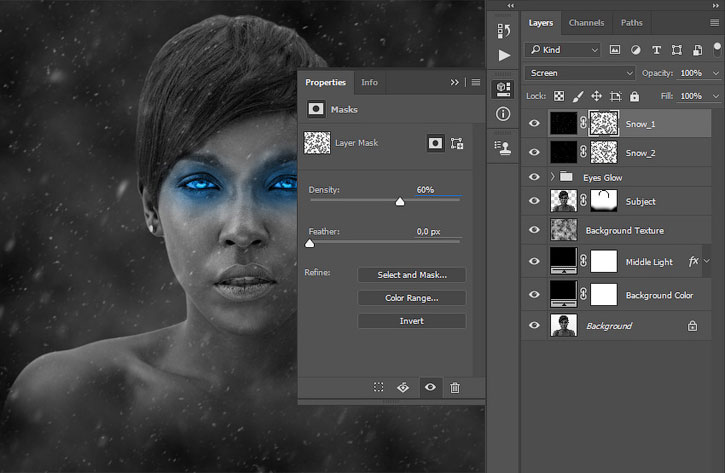Viewport: 725px width, 473px height.
Task: Delete the mask with trash icon
Action: point(455,387)
